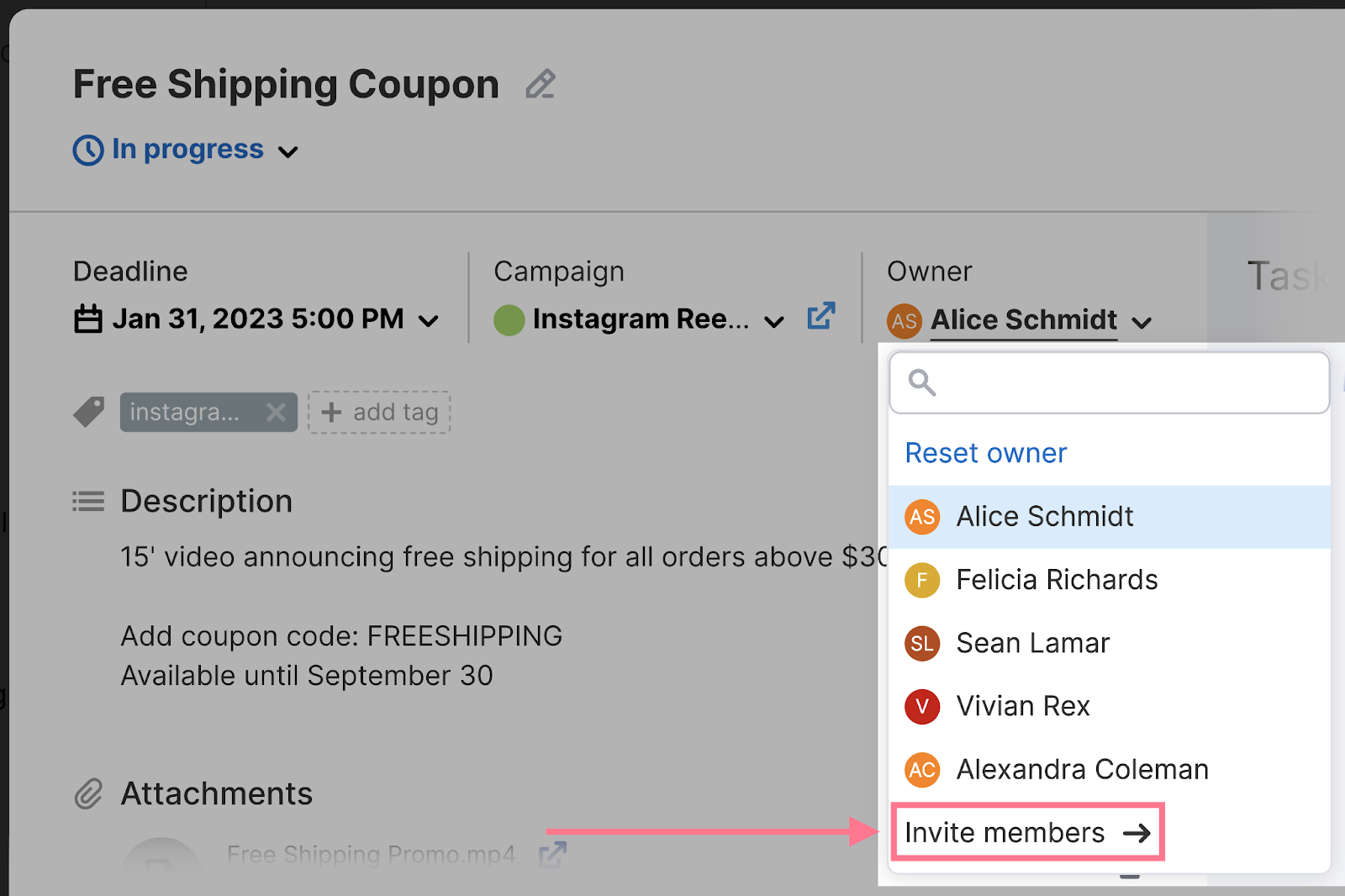Click the tag label icon
This screenshot has width=1345, height=896.
click(x=89, y=412)
